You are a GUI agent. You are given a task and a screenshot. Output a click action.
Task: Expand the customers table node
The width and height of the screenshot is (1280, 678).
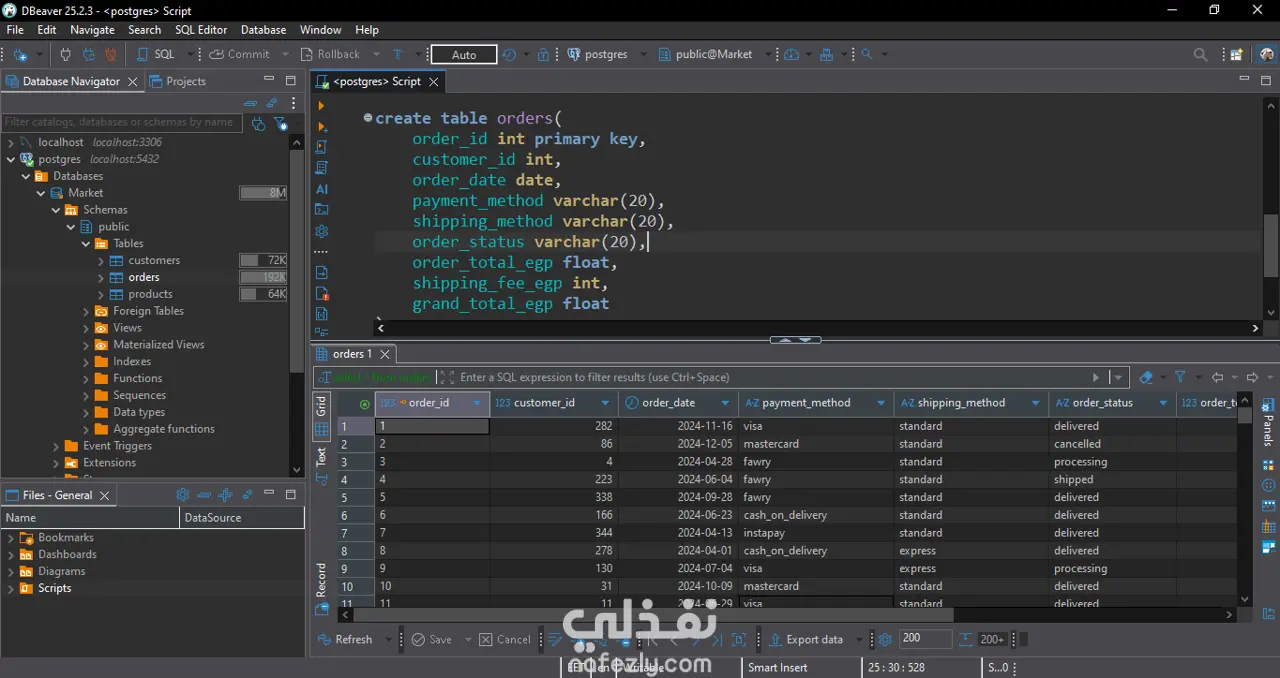101,260
